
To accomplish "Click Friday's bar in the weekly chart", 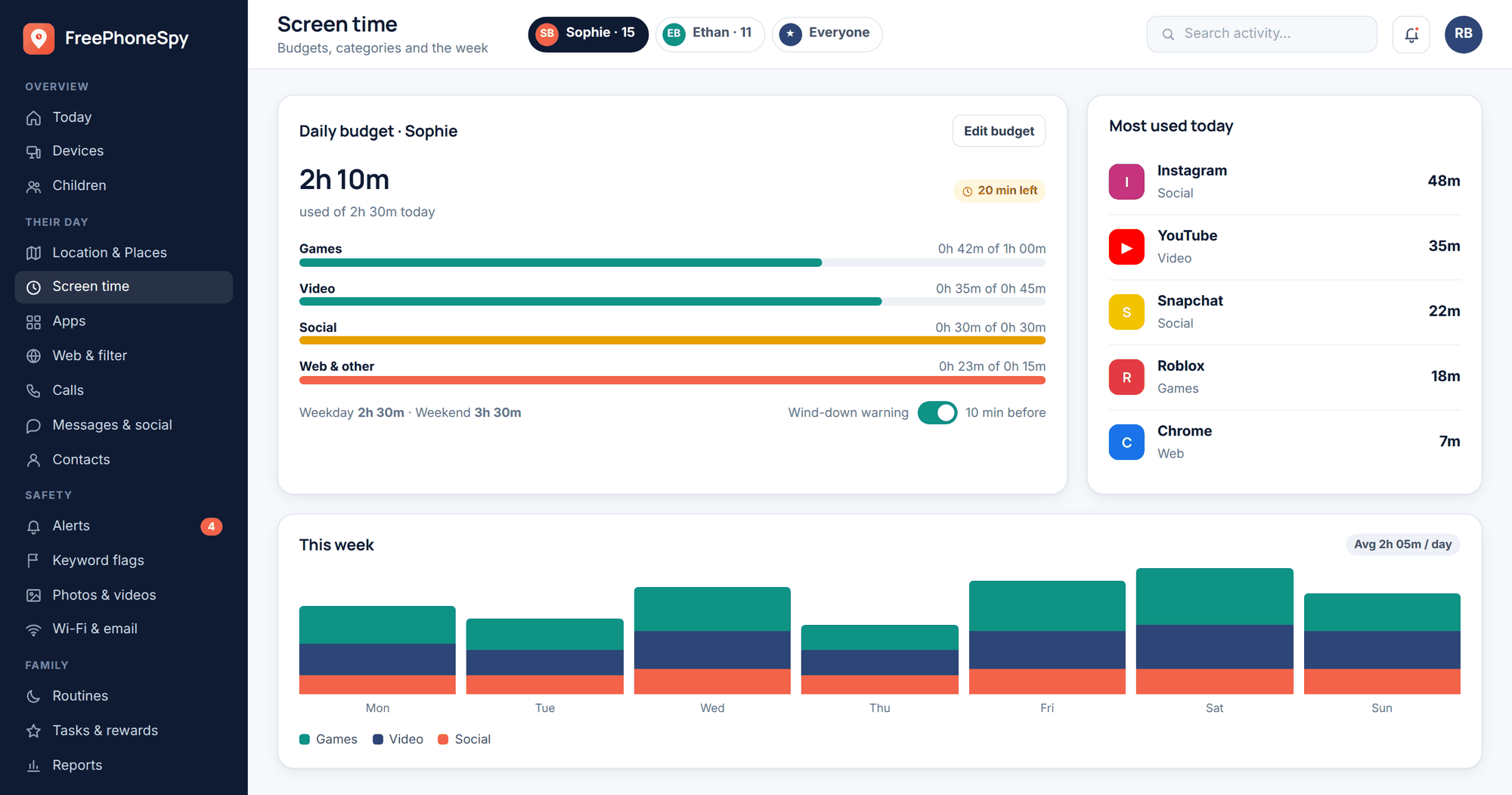I will click(1047, 638).
